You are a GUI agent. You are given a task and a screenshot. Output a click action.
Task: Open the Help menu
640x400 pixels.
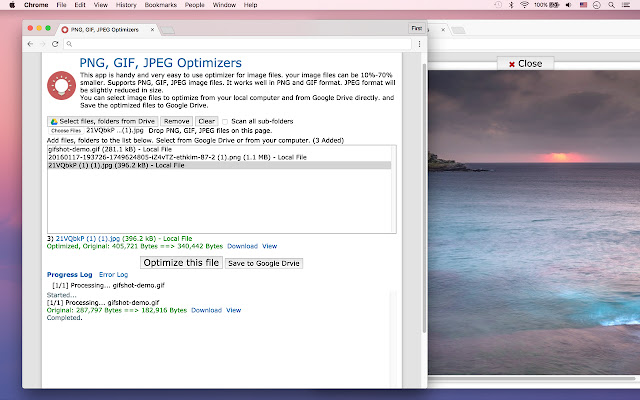[250, 5]
